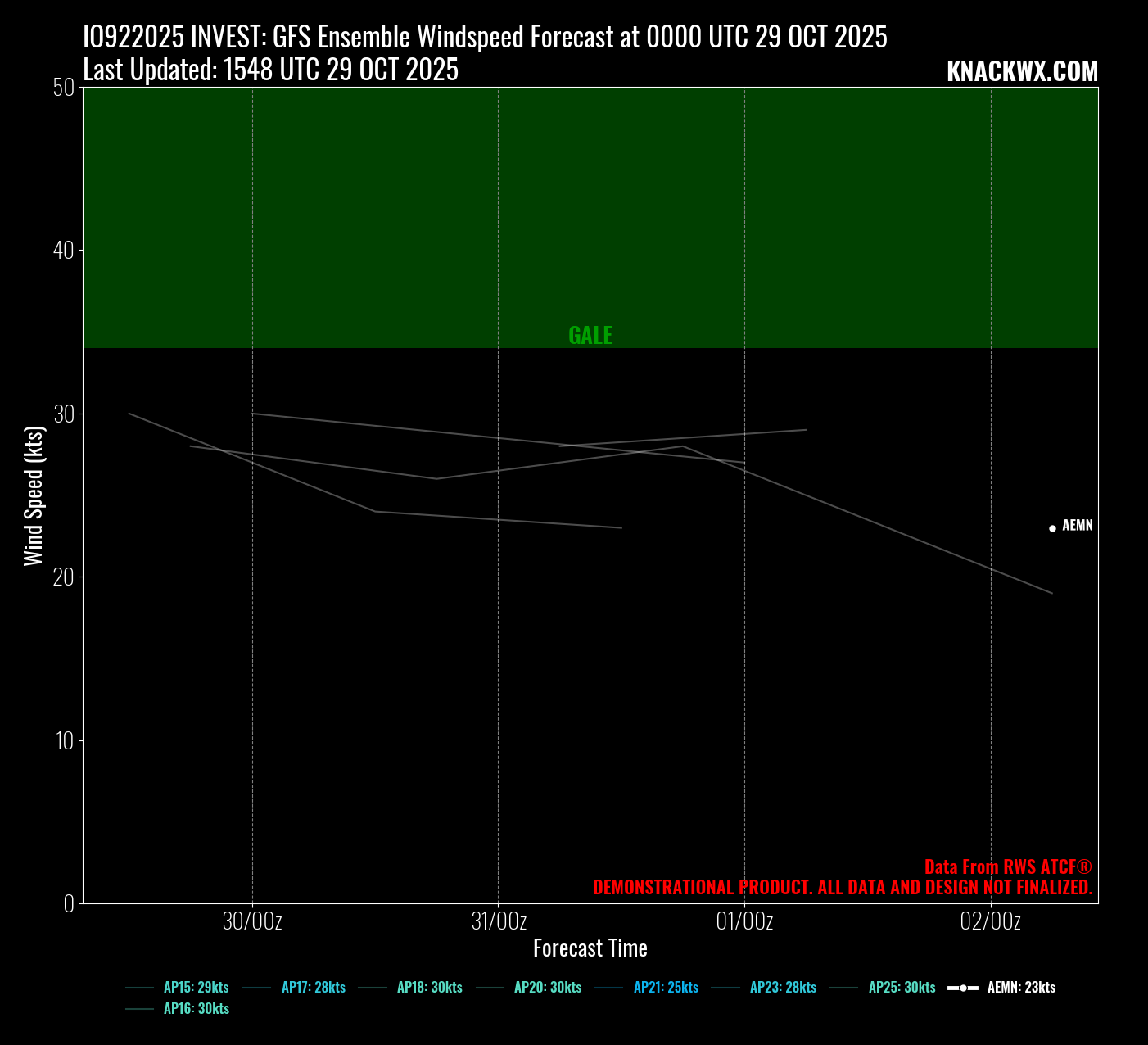1148x1045 pixels.
Task: Click the AP23: 28kts legend label
Action: (x=783, y=988)
